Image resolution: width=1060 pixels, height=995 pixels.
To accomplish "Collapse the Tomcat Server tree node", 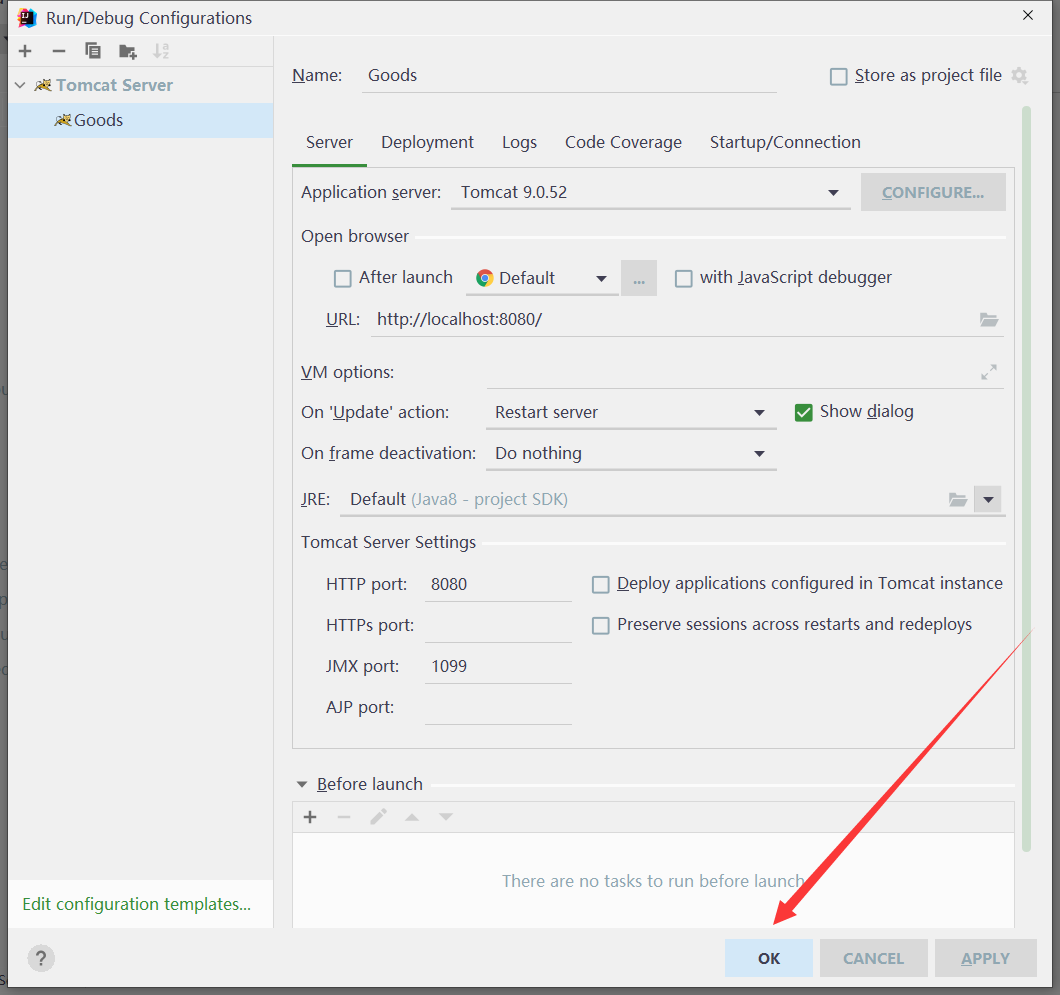I will 20,85.
